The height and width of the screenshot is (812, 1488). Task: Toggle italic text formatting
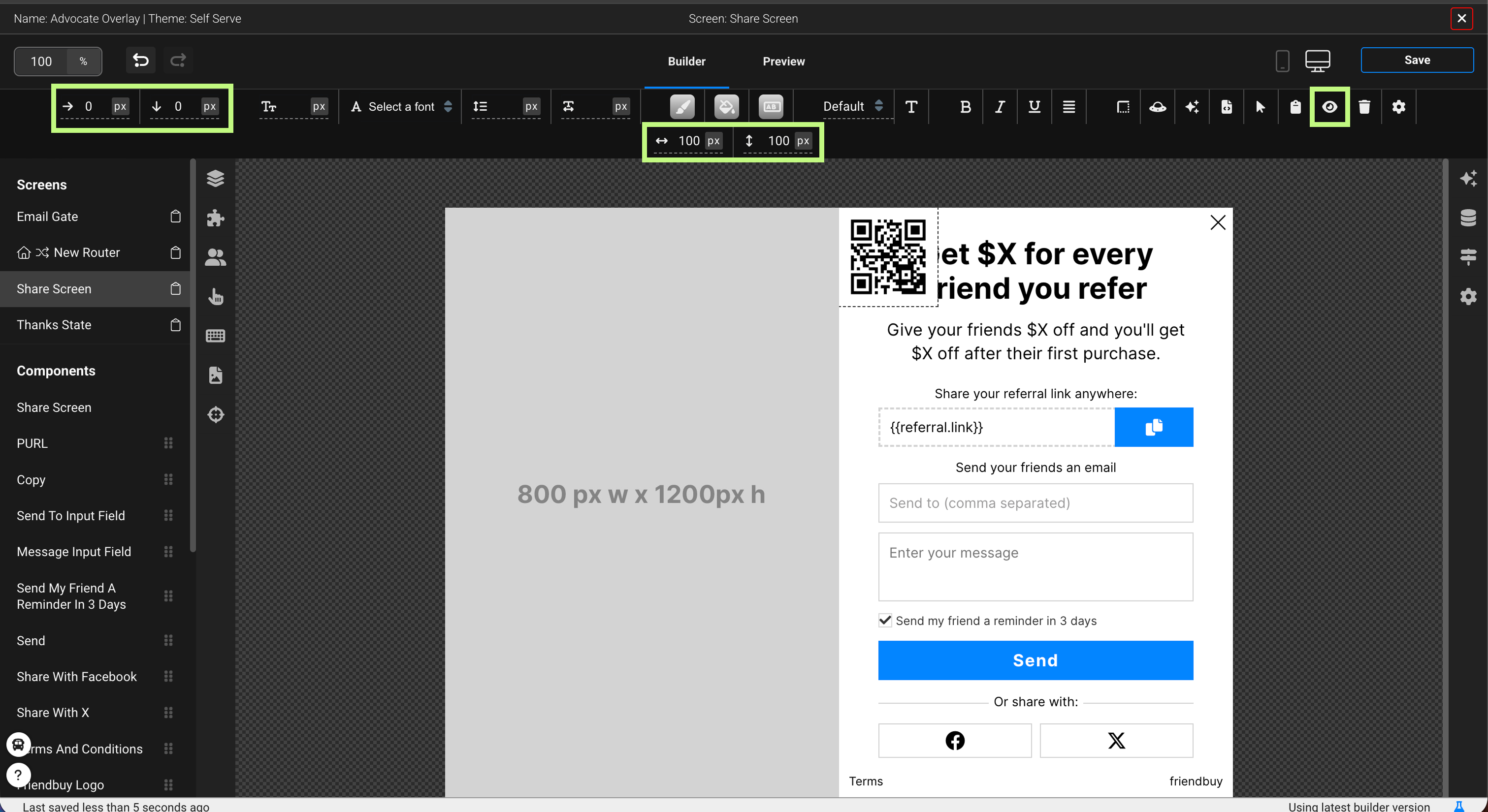coord(1000,107)
